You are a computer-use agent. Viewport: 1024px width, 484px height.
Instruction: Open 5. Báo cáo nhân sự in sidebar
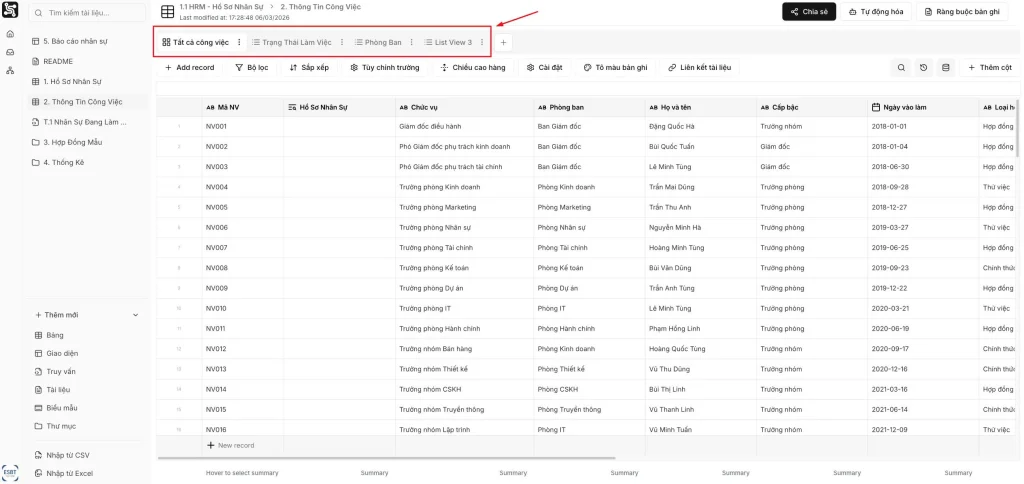(x=86, y=41)
